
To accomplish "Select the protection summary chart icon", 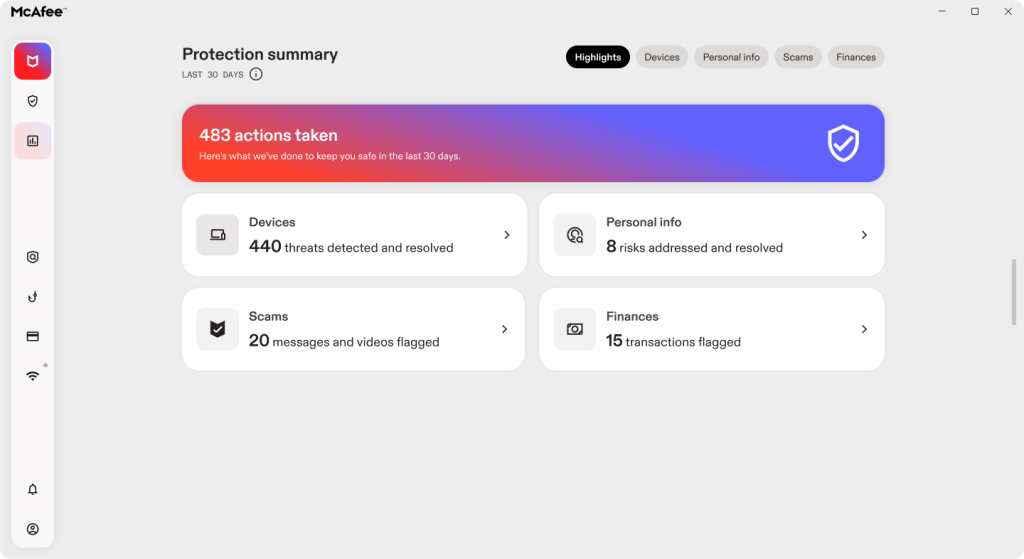I will pyautogui.click(x=33, y=141).
